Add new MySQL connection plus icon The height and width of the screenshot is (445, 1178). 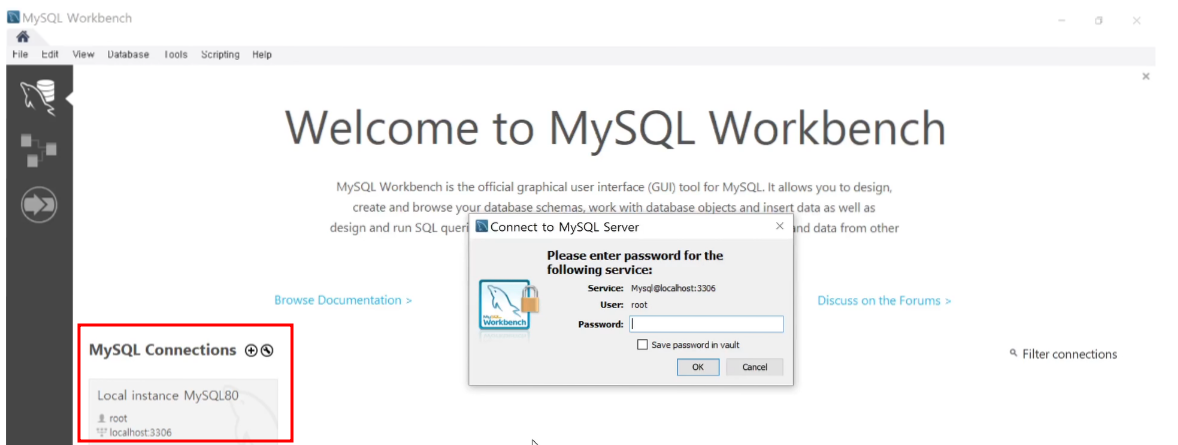pos(252,350)
